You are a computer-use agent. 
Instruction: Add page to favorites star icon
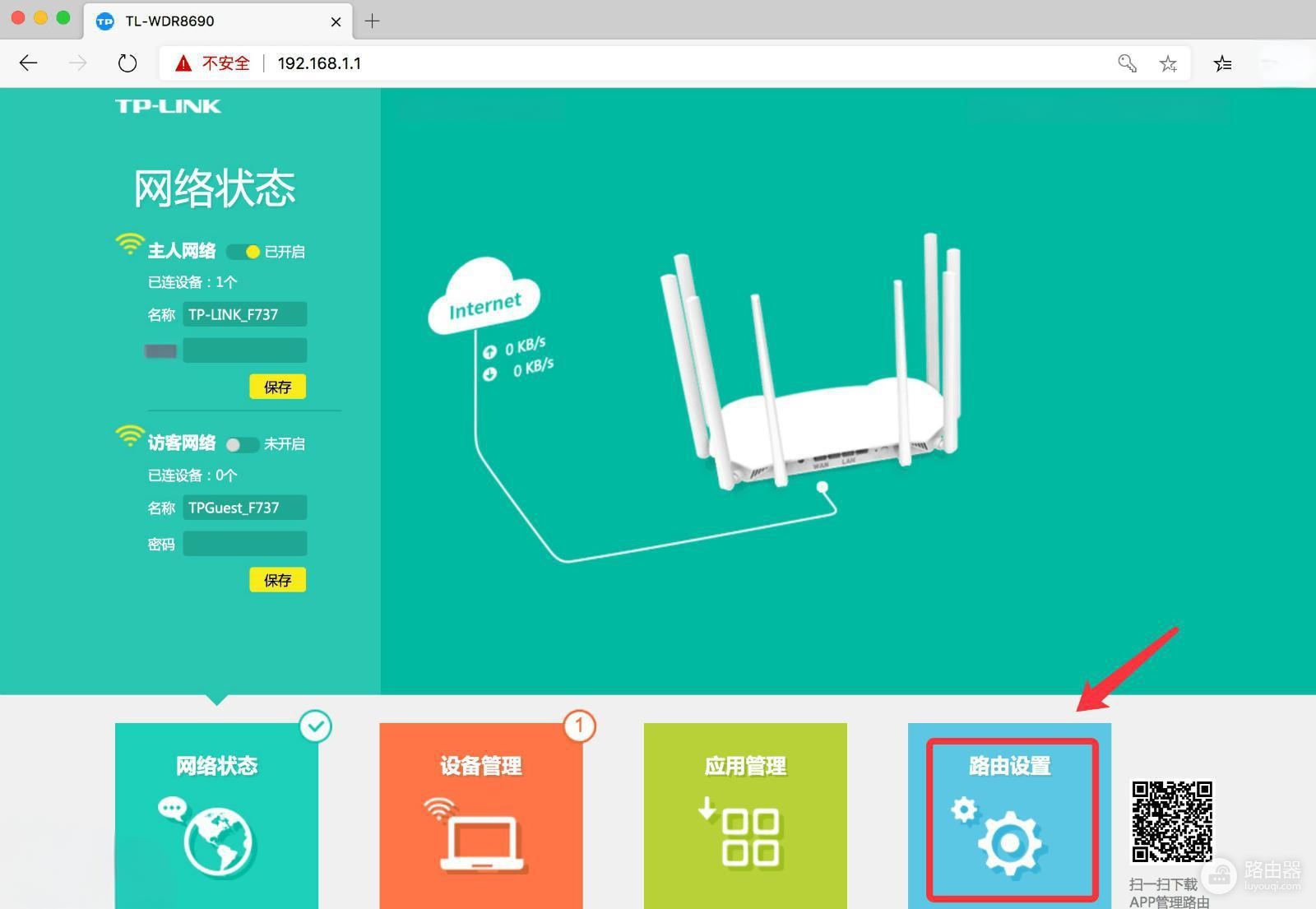pyautogui.click(x=1168, y=63)
